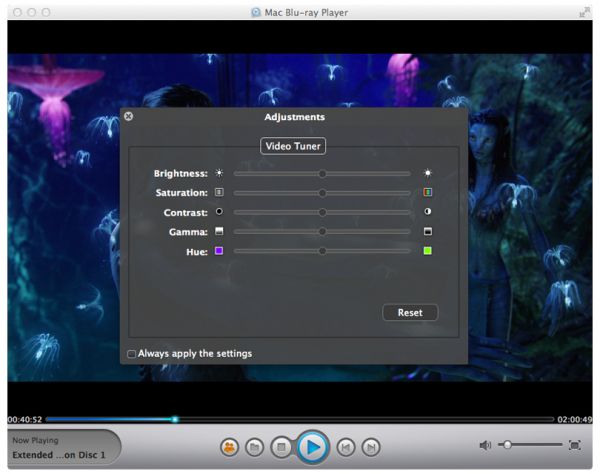Click the Hue label
This screenshot has width=600, height=474.
click(x=197, y=252)
